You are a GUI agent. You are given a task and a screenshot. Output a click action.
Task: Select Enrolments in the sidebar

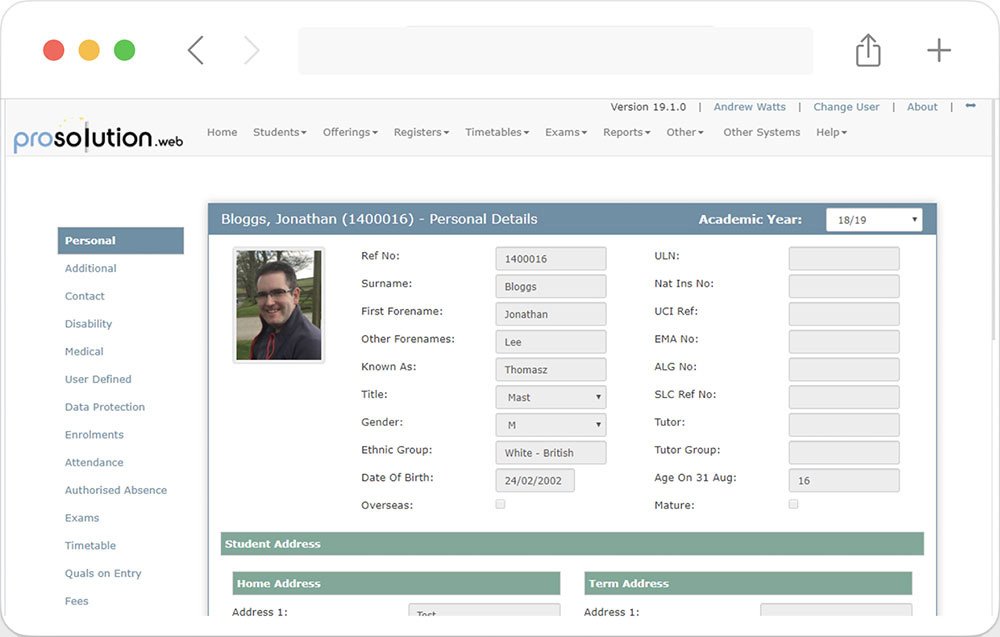click(94, 435)
